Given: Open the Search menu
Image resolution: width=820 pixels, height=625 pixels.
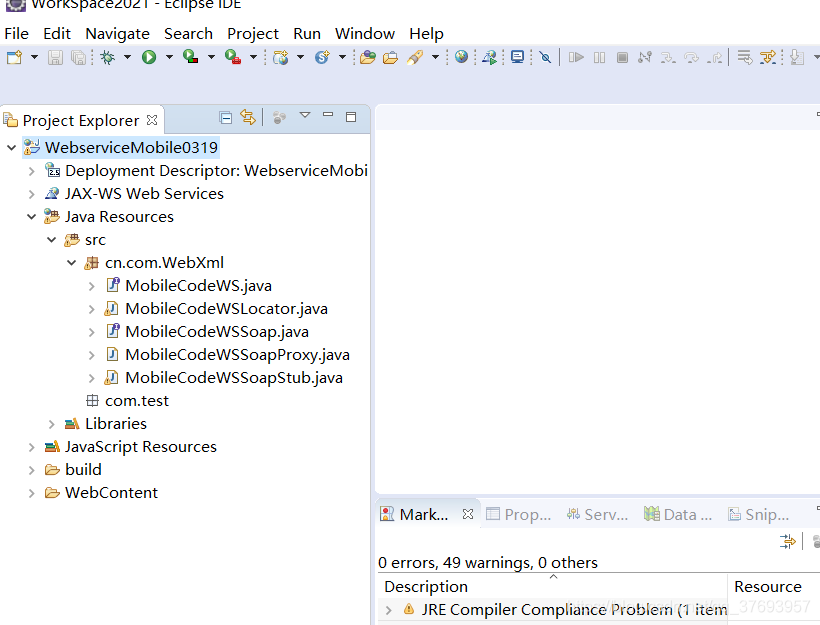Looking at the screenshot, I should click(188, 33).
